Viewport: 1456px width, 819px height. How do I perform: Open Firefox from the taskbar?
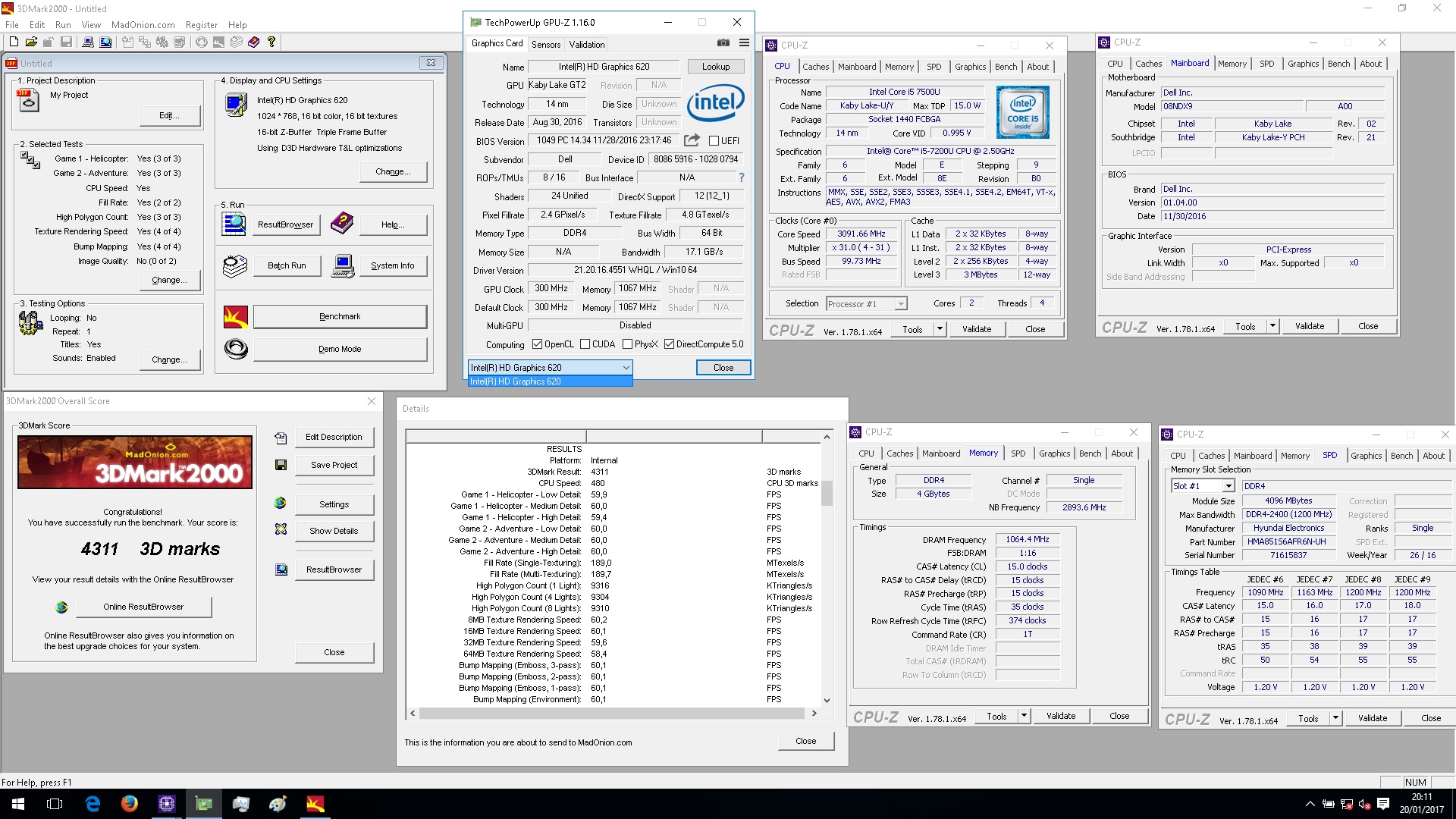pos(130,804)
